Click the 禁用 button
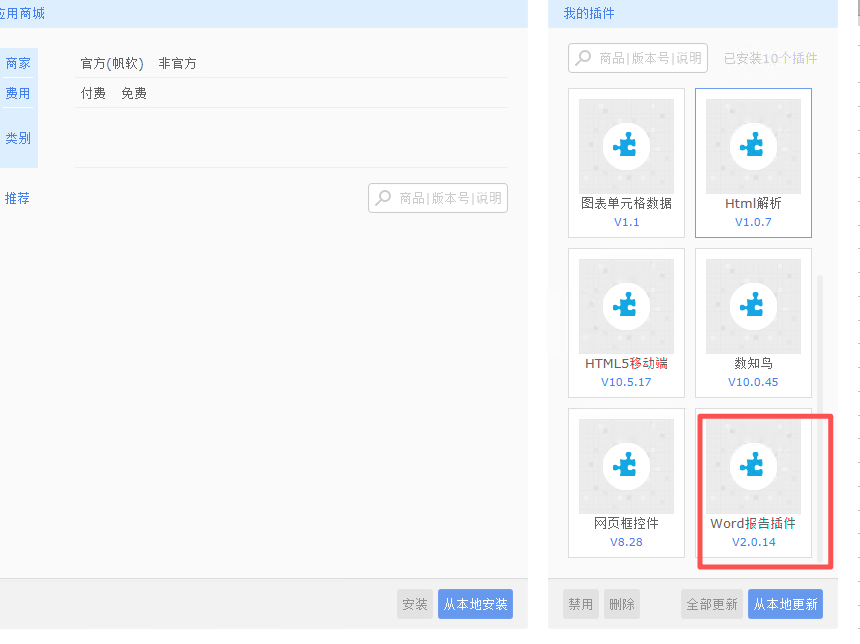860x644 pixels. (581, 604)
